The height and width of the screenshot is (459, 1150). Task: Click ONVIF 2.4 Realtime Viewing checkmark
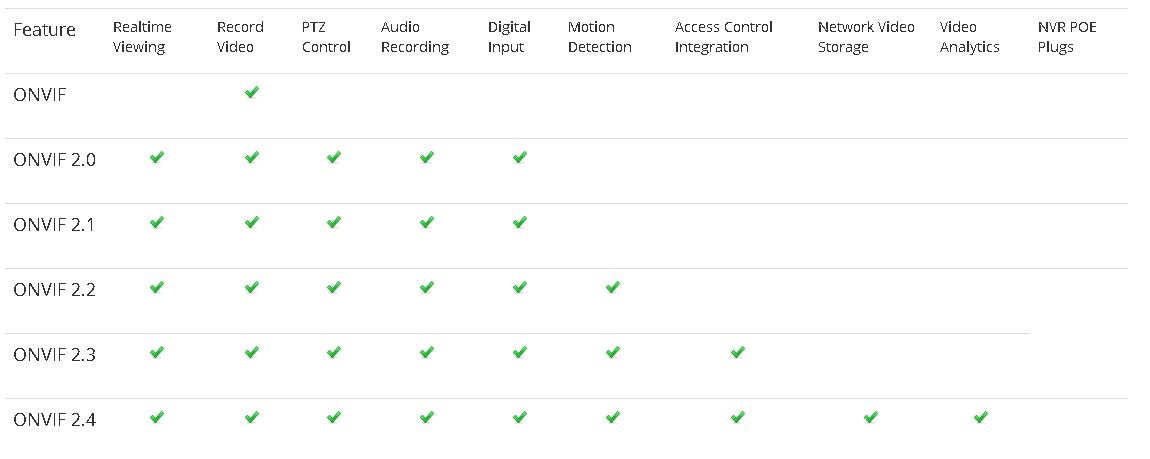(x=156, y=417)
